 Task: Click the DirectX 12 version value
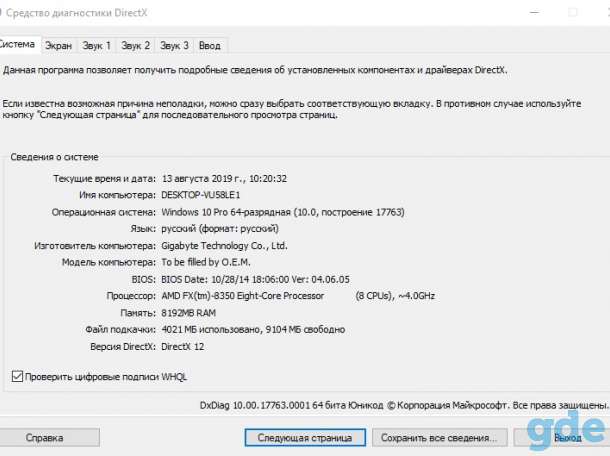(x=182, y=346)
